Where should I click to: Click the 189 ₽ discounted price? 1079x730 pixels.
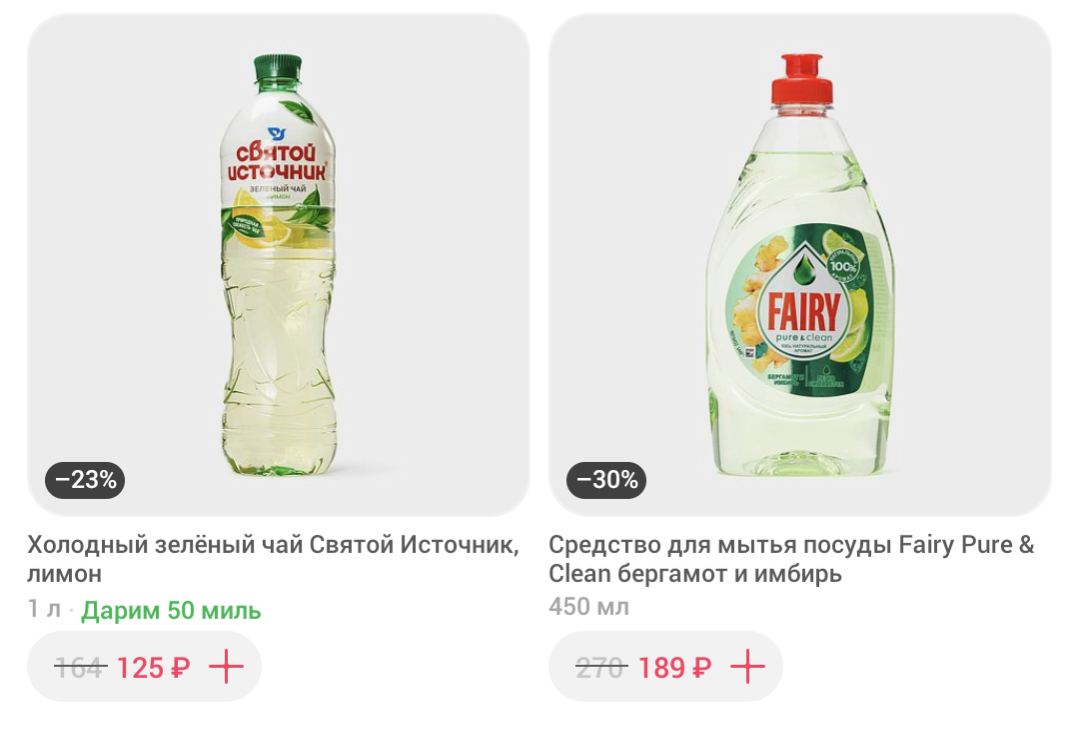[675, 667]
